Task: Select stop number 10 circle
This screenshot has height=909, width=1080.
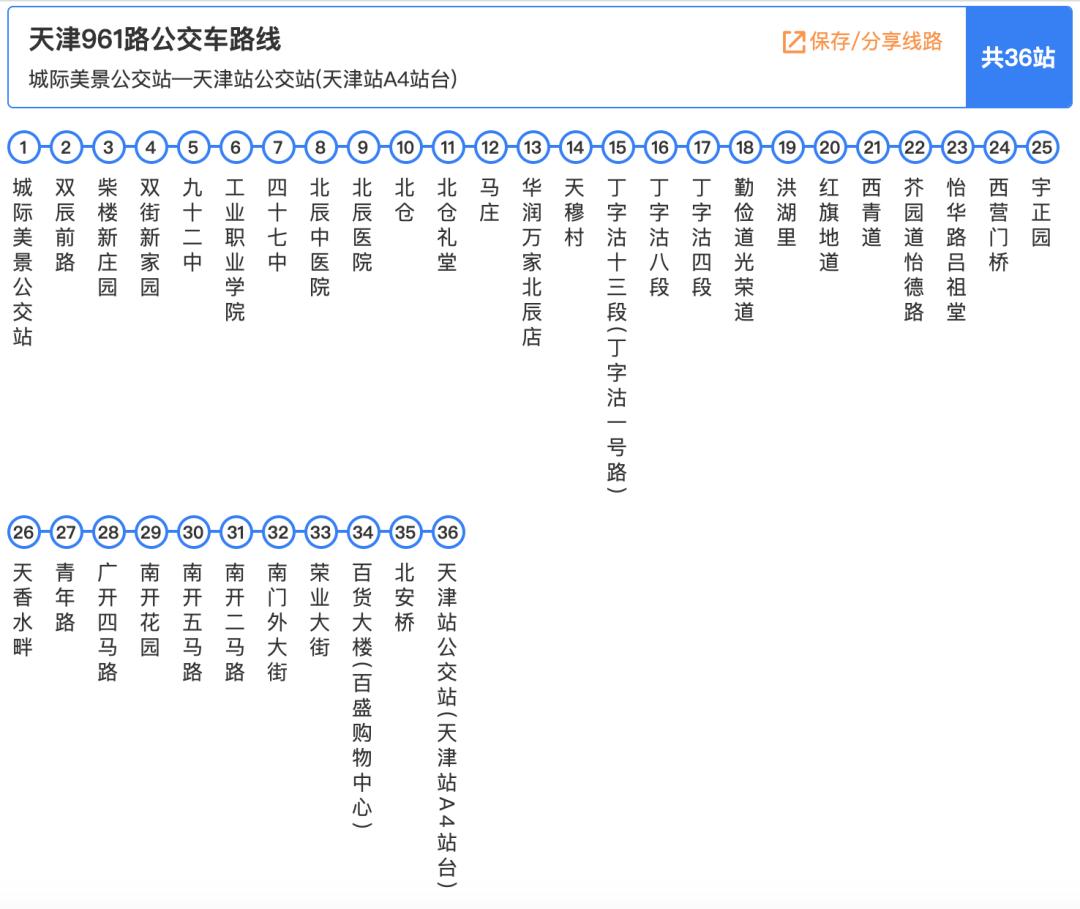Action: (x=406, y=147)
